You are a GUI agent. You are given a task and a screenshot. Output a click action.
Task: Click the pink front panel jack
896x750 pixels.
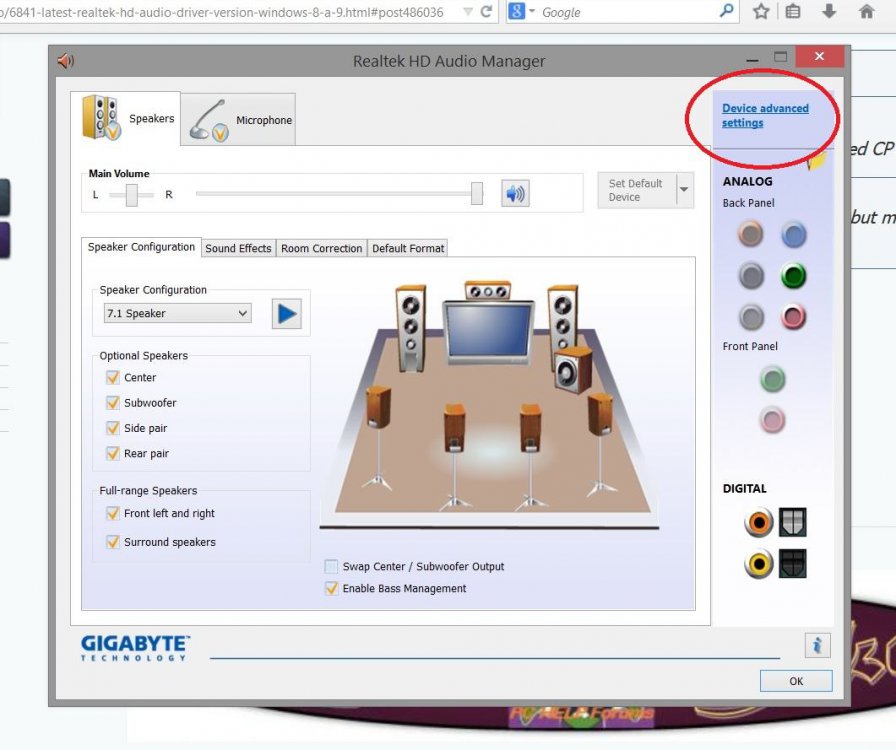click(x=773, y=420)
